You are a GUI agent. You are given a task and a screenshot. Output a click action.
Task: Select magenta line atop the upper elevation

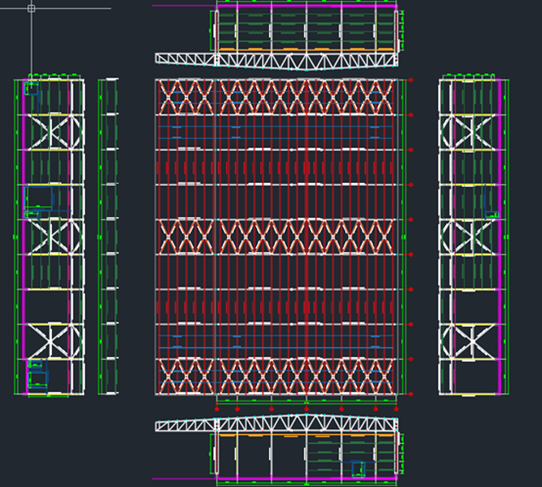[307, 6]
